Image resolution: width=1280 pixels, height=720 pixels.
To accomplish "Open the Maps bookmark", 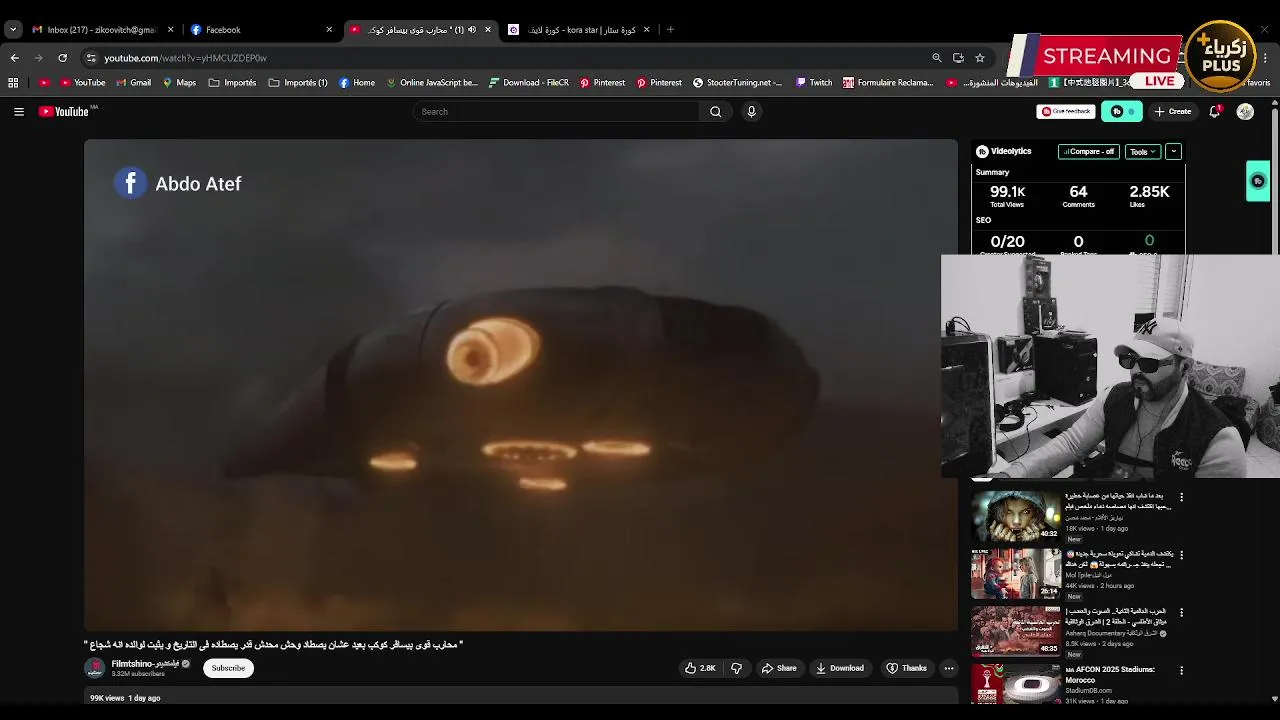I will click(x=179, y=83).
